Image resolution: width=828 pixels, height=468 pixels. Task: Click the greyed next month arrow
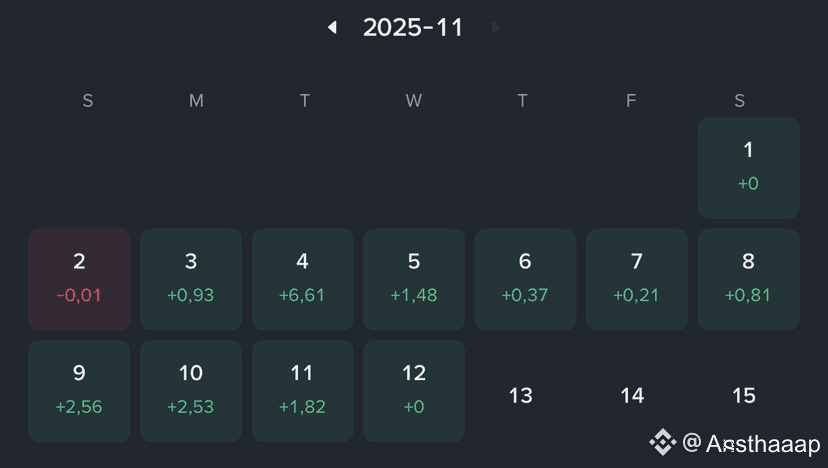pyautogui.click(x=495, y=27)
